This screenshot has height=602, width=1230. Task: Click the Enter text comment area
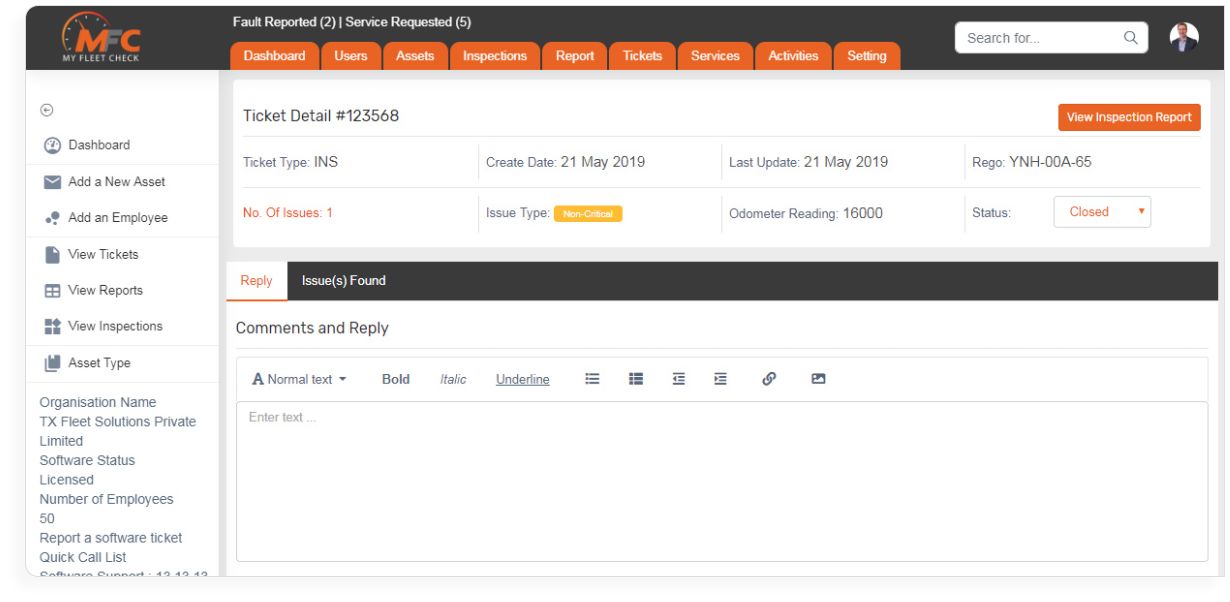[x=722, y=481]
